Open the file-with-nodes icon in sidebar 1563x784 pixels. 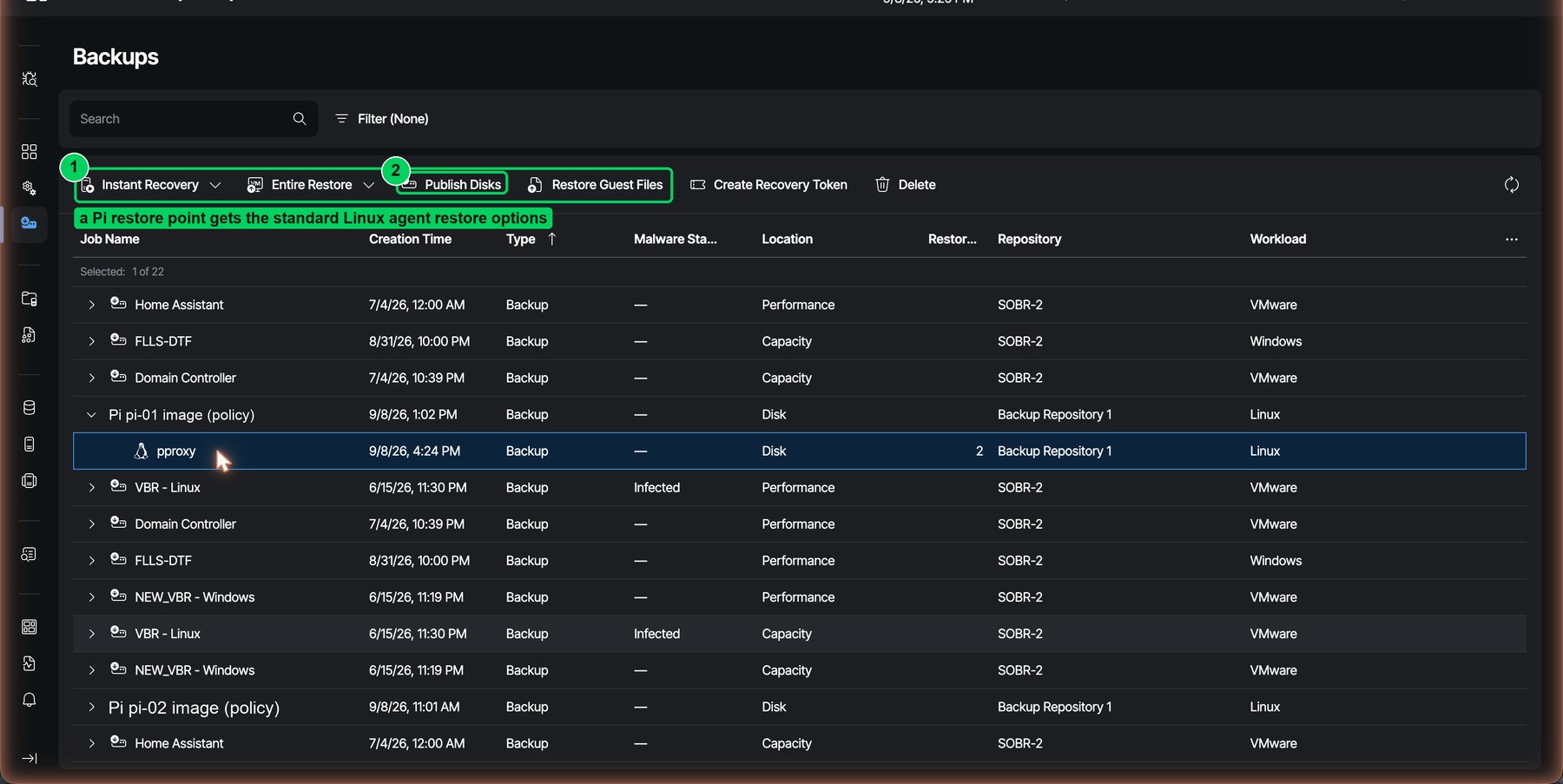[30, 335]
